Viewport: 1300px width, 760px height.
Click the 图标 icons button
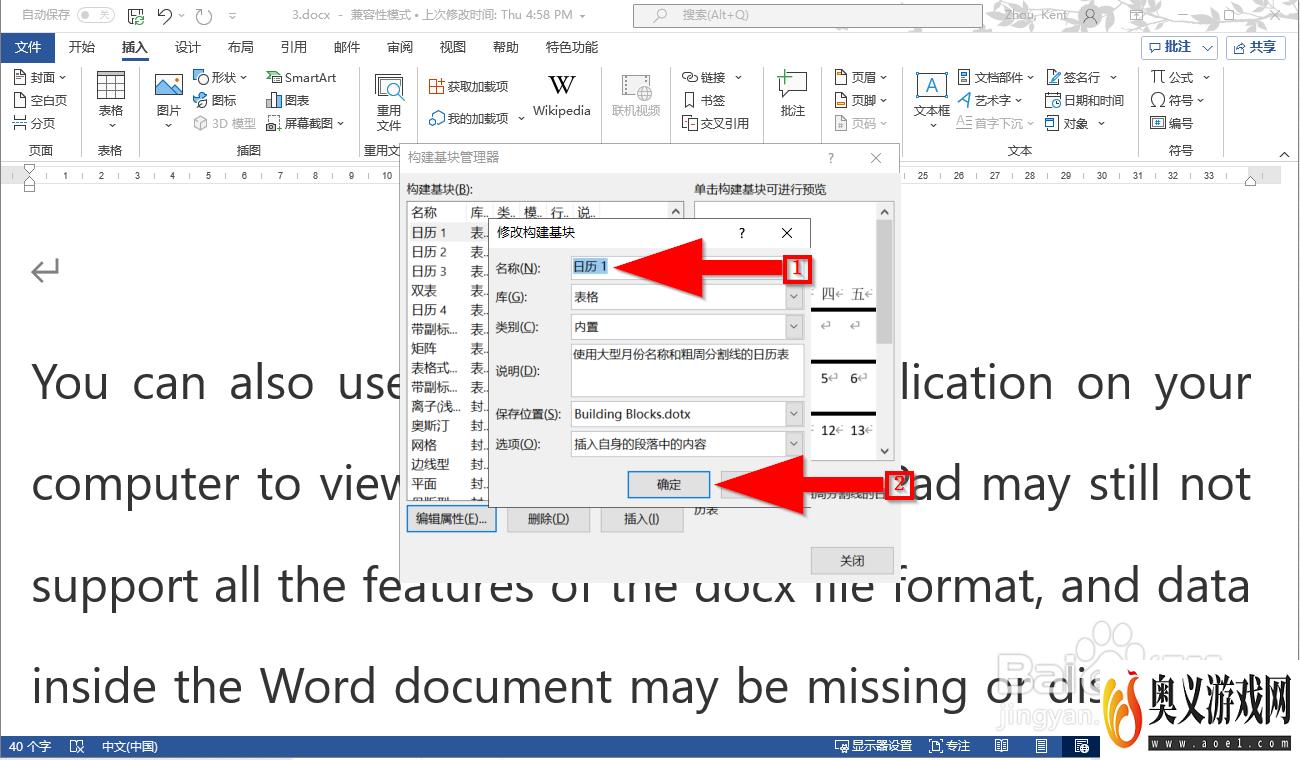click(x=215, y=100)
